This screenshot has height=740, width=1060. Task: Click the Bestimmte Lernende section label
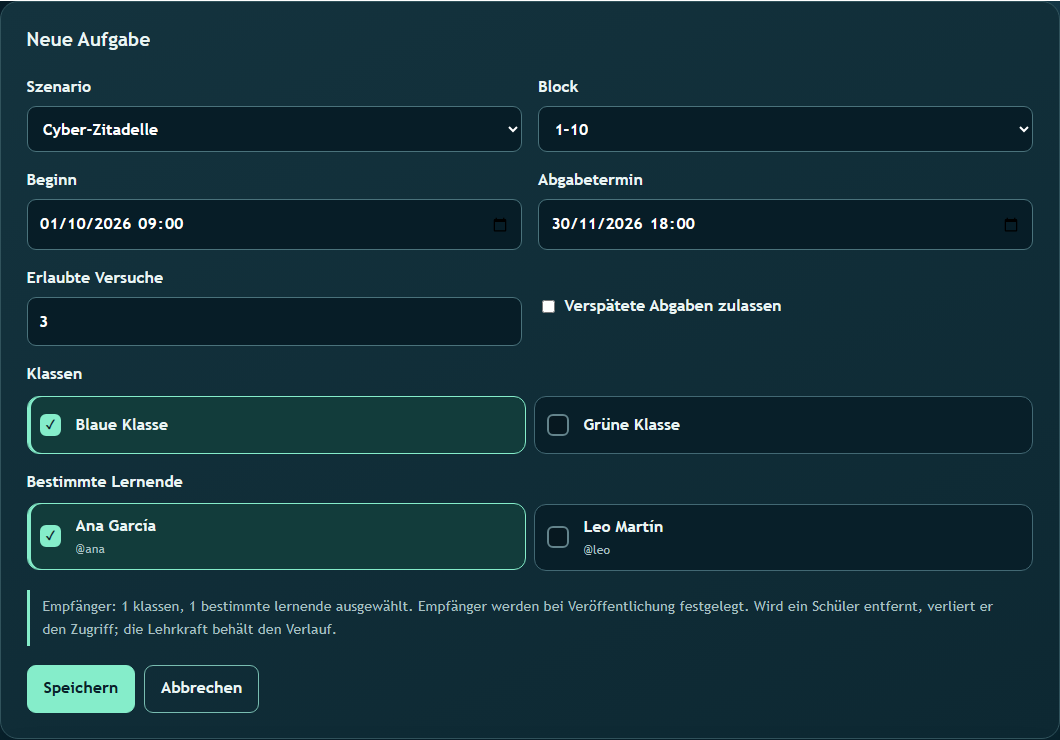coord(105,482)
